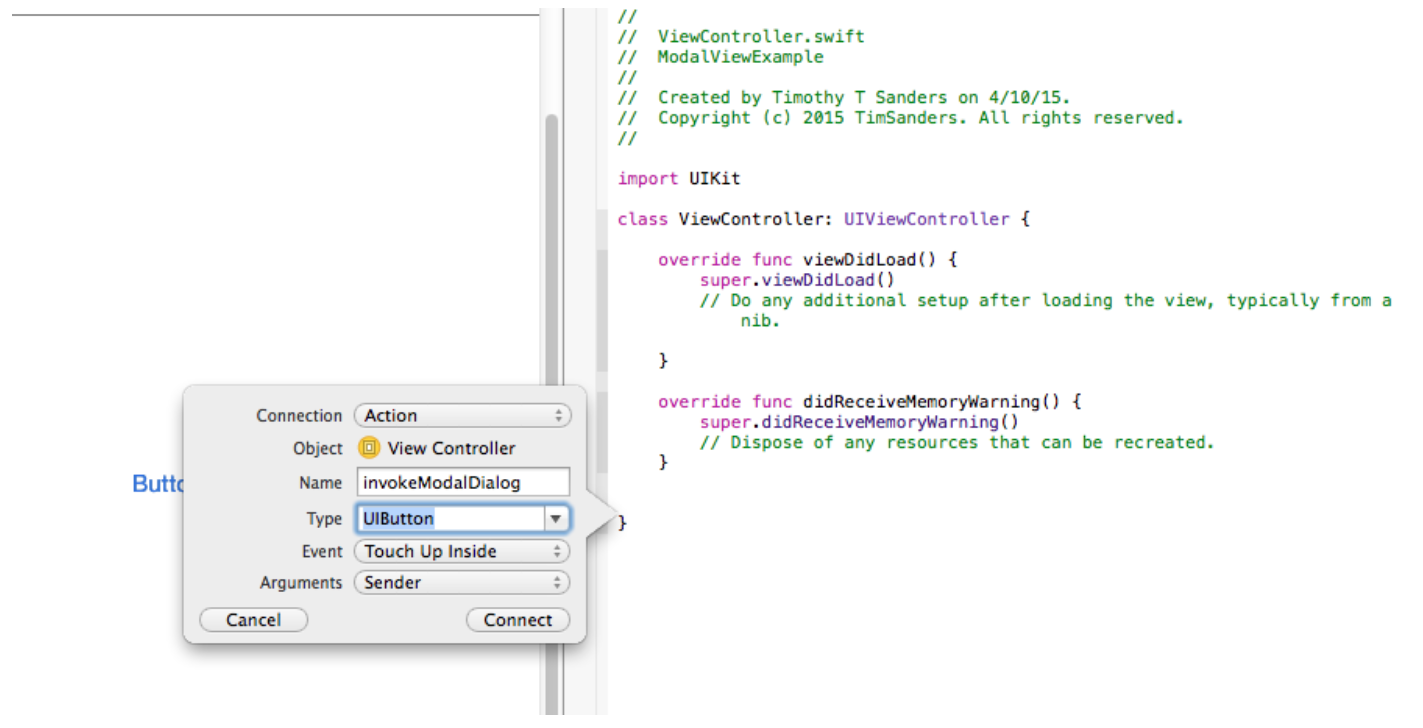Viewport: 1423px width, 728px height.
Task: Open the Event dropdown showing Touch Up Inside
Action: [x=461, y=551]
